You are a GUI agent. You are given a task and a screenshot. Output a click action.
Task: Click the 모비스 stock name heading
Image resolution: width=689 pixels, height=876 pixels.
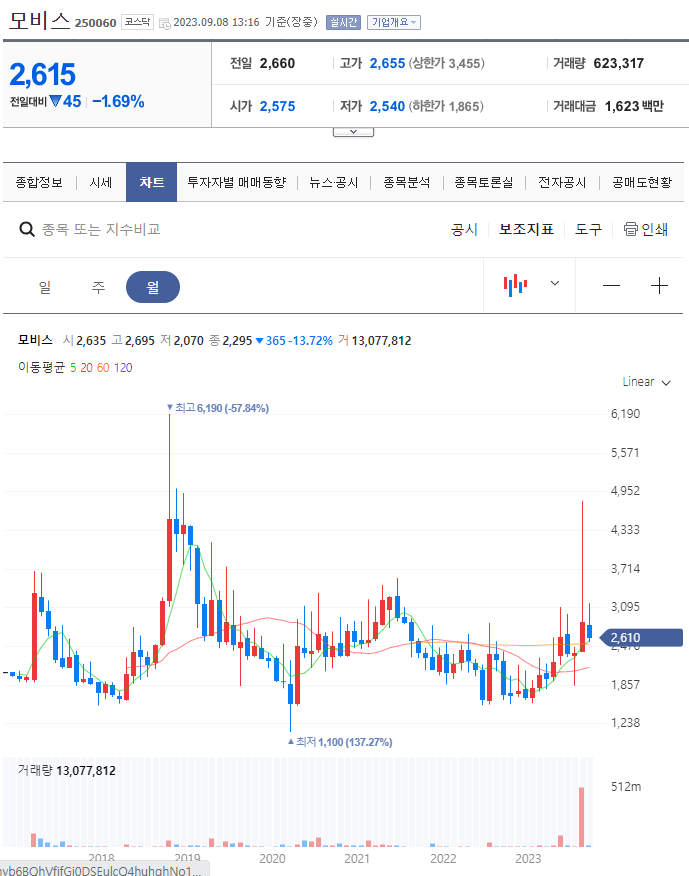[39, 20]
